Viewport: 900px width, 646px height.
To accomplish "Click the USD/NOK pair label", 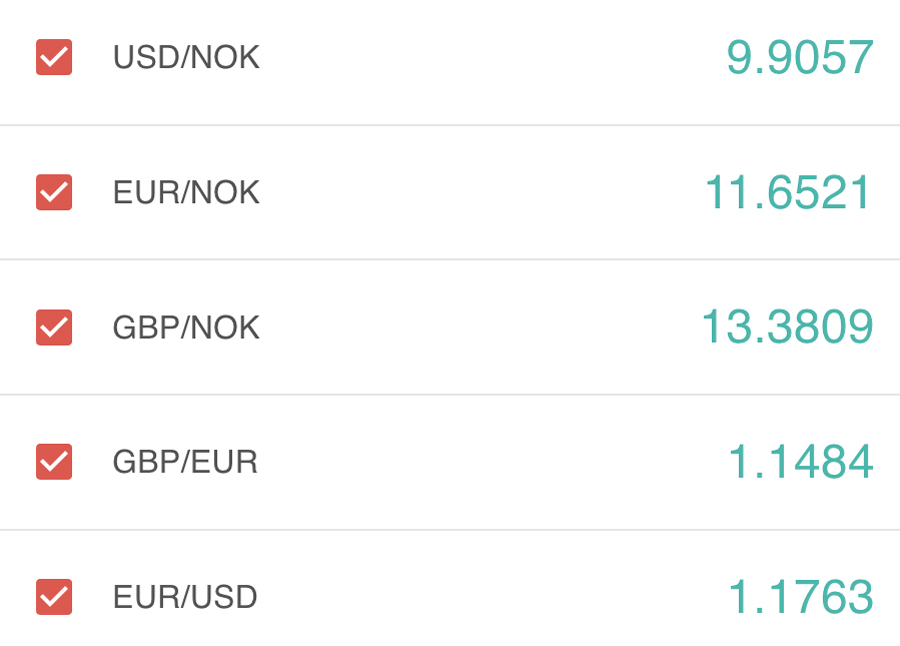I will 186,58.
